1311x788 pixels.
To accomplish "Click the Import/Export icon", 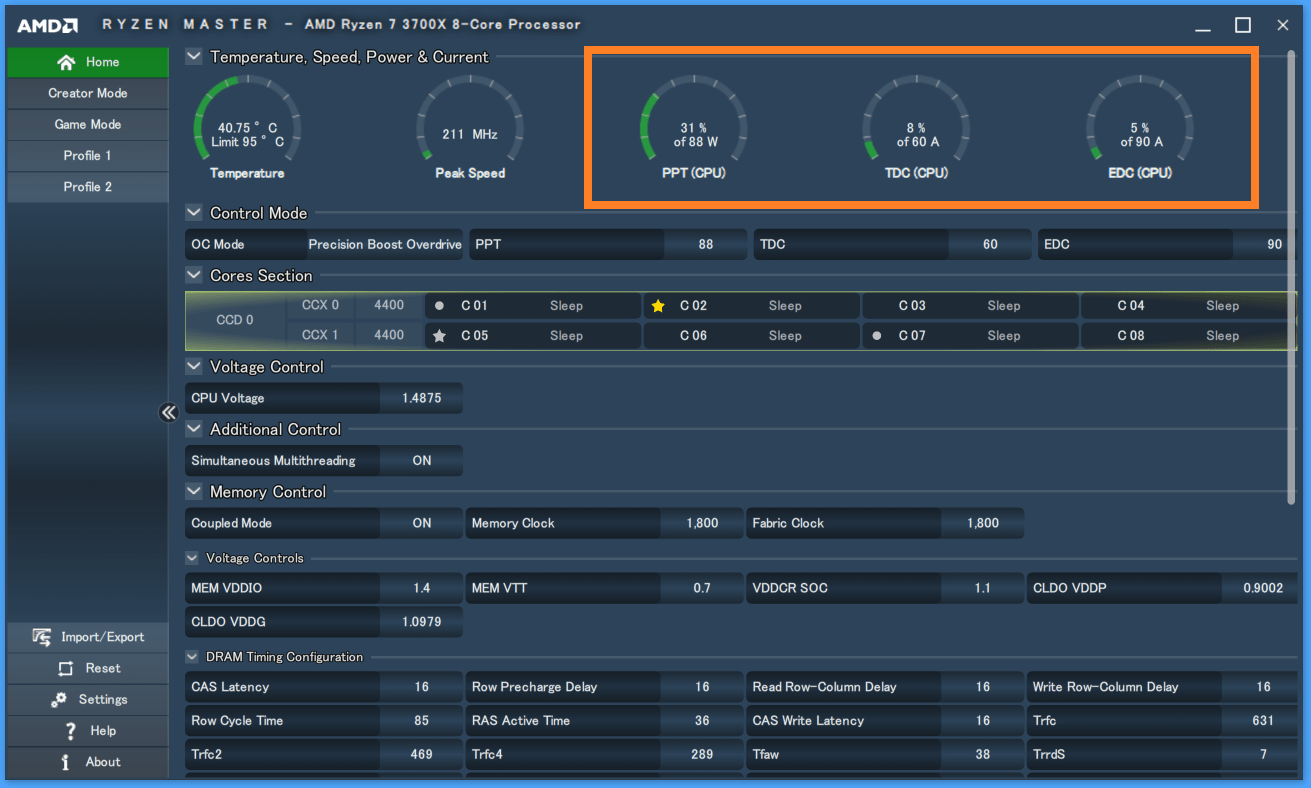I will [42, 637].
